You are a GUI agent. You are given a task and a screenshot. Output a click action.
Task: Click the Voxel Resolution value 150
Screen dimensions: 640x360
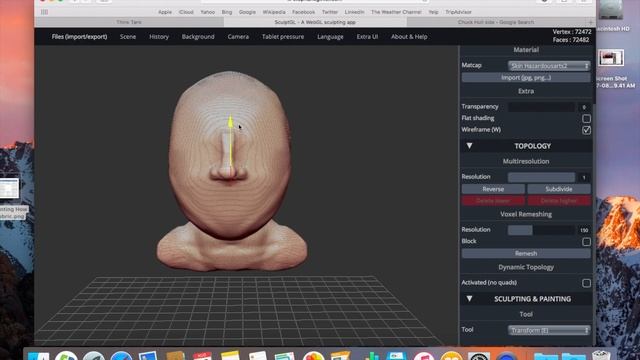584,230
